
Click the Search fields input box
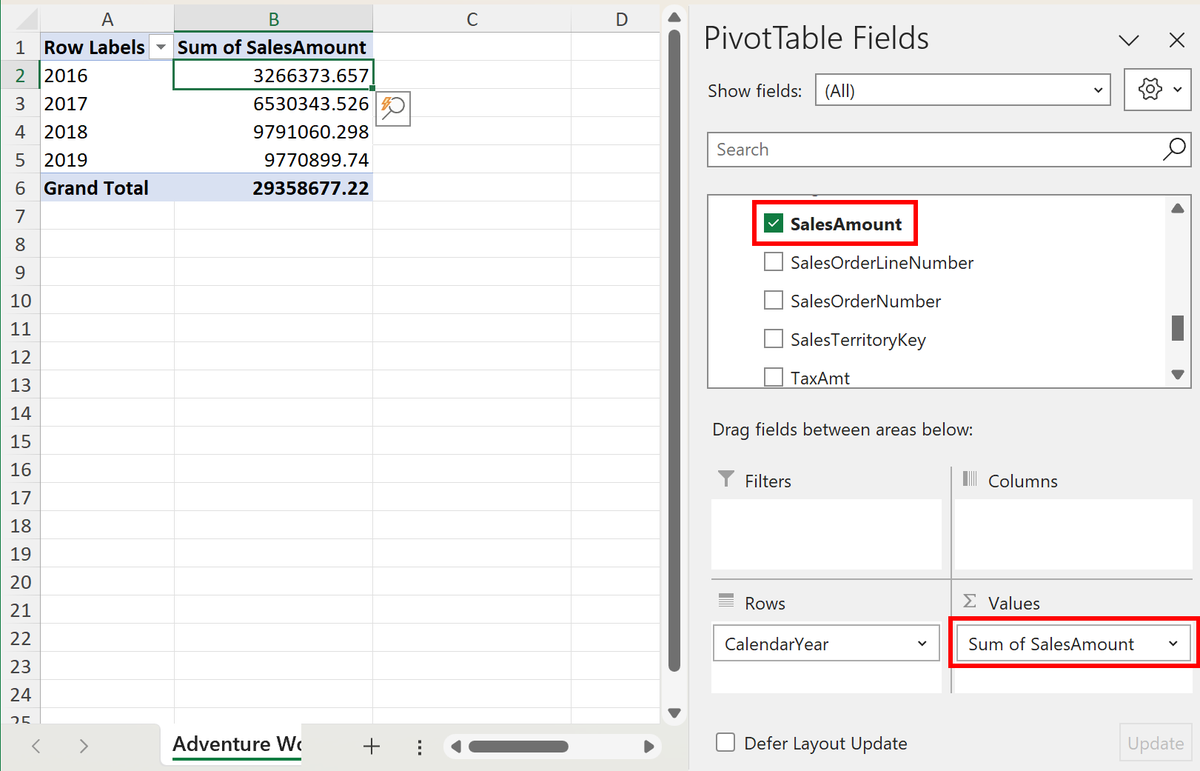pyautogui.click(x=949, y=150)
